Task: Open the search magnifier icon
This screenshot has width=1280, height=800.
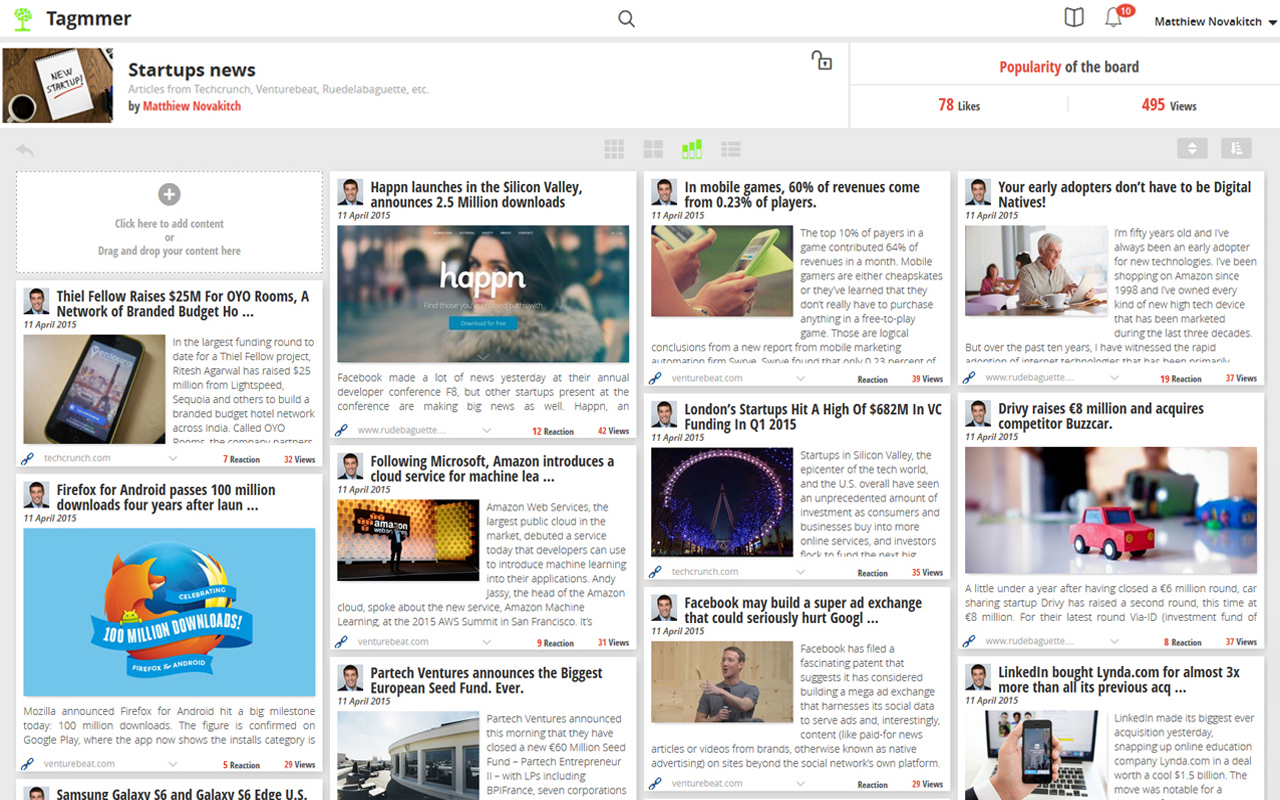Action: pos(627,19)
